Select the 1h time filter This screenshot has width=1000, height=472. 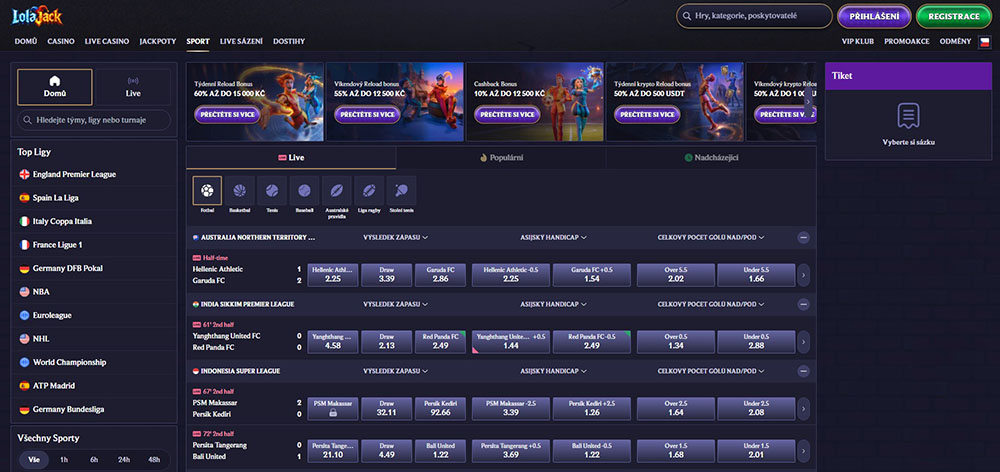coord(64,460)
